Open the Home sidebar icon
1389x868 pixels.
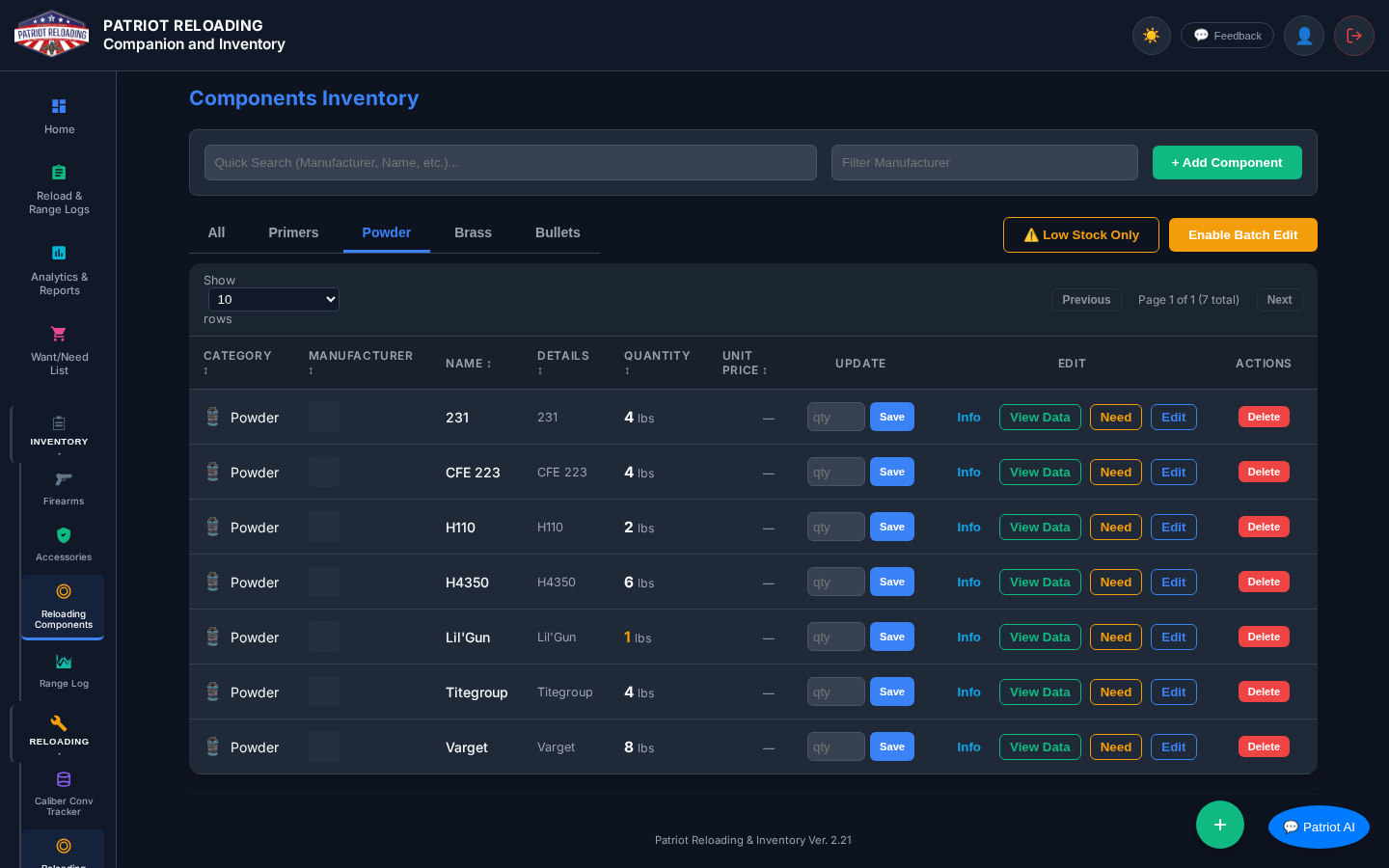click(x=59, y=106)
